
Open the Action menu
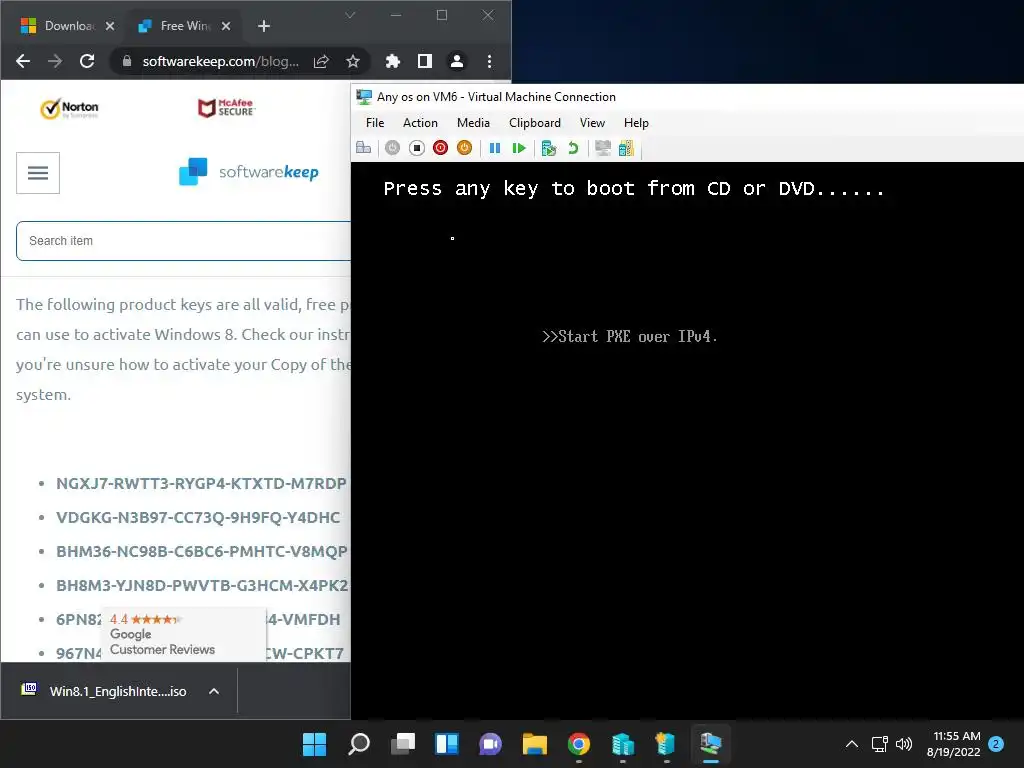coord(420,123)
